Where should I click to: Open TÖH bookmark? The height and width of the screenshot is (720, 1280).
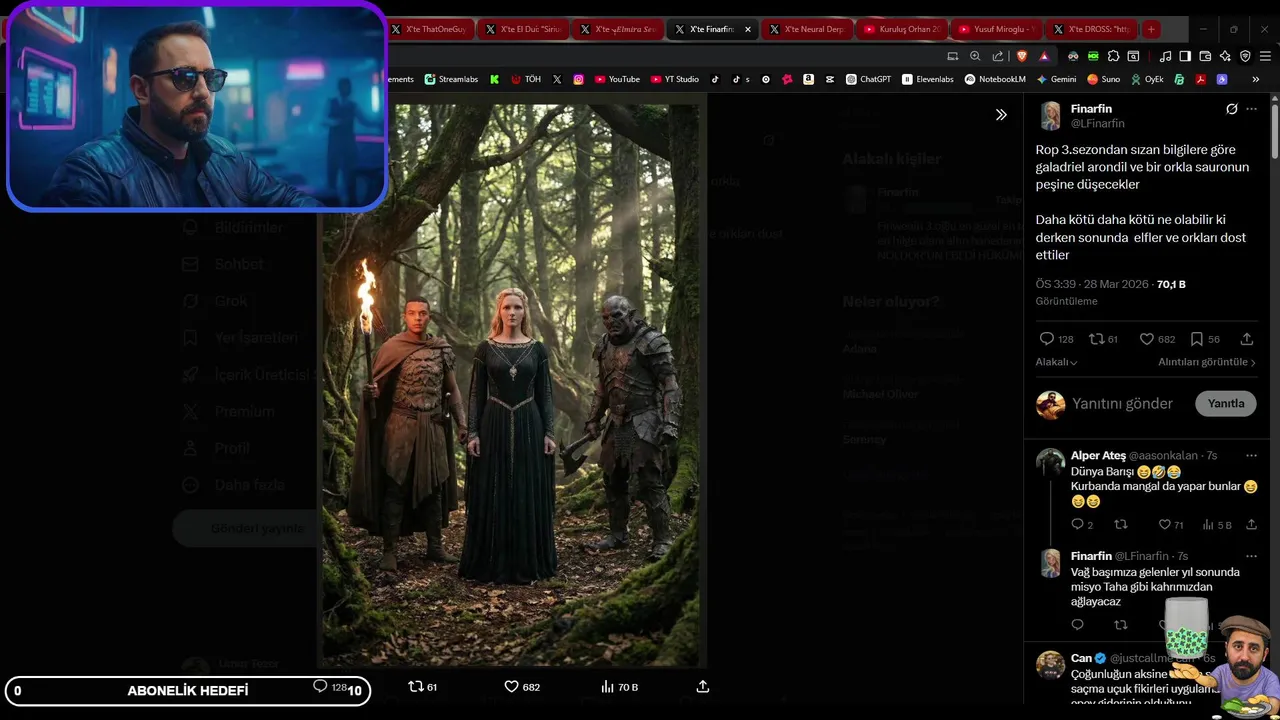pos(526,79)
